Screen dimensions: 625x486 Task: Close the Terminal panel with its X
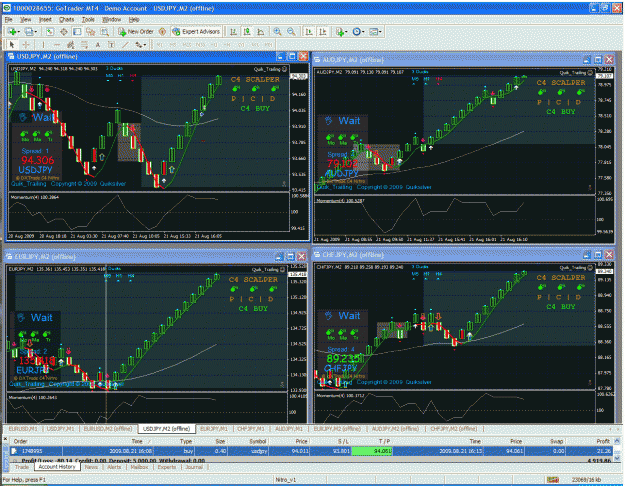(x=6, y=439)
